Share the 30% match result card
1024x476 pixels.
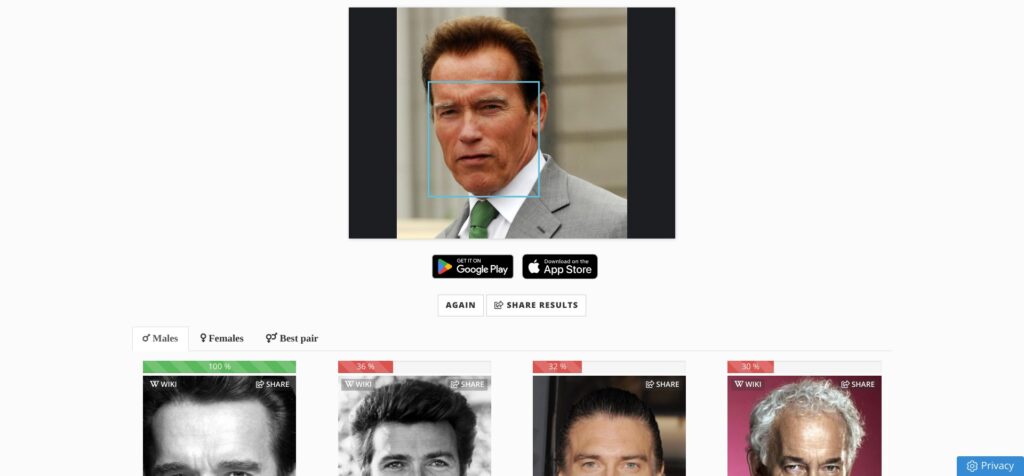[x=857, y=384]
